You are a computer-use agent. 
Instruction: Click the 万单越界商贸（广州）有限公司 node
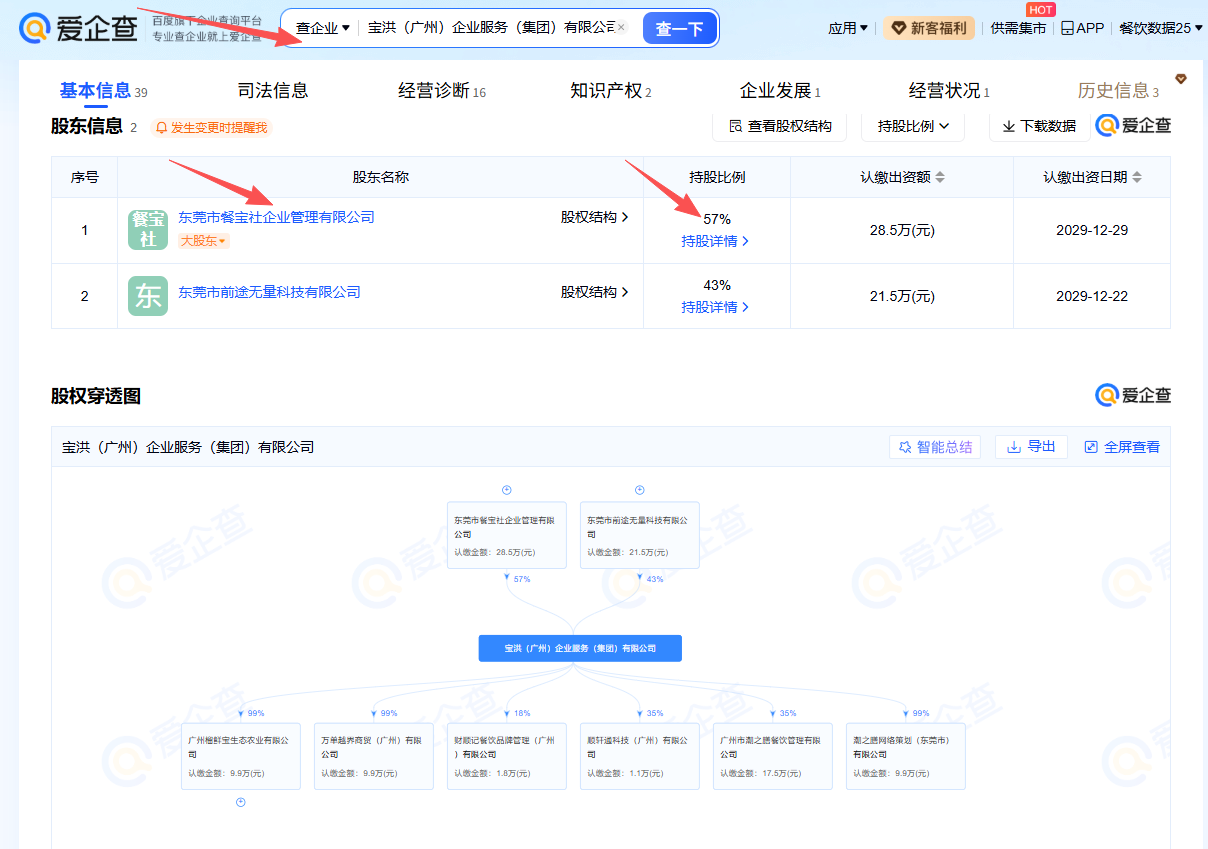(x=374, y=756)
